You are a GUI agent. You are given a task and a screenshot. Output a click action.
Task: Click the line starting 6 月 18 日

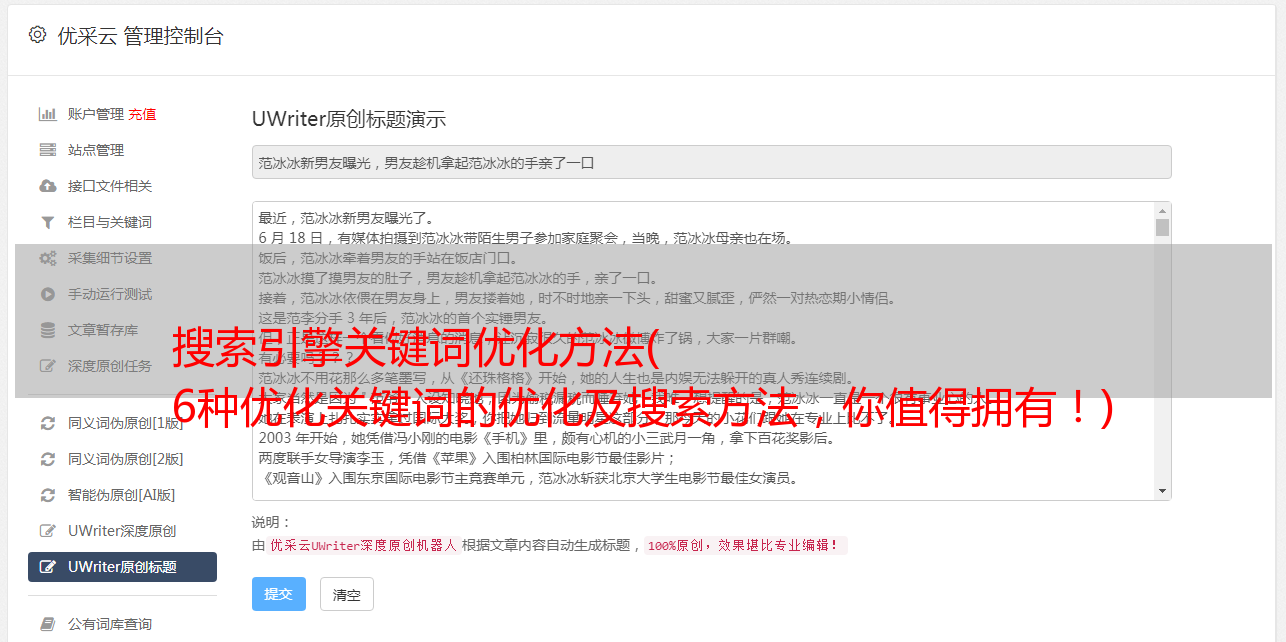pos(525,238)
